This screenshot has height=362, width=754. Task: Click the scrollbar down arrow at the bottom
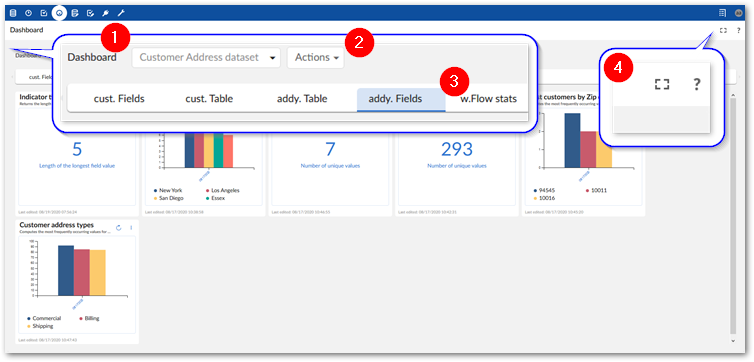733,341
